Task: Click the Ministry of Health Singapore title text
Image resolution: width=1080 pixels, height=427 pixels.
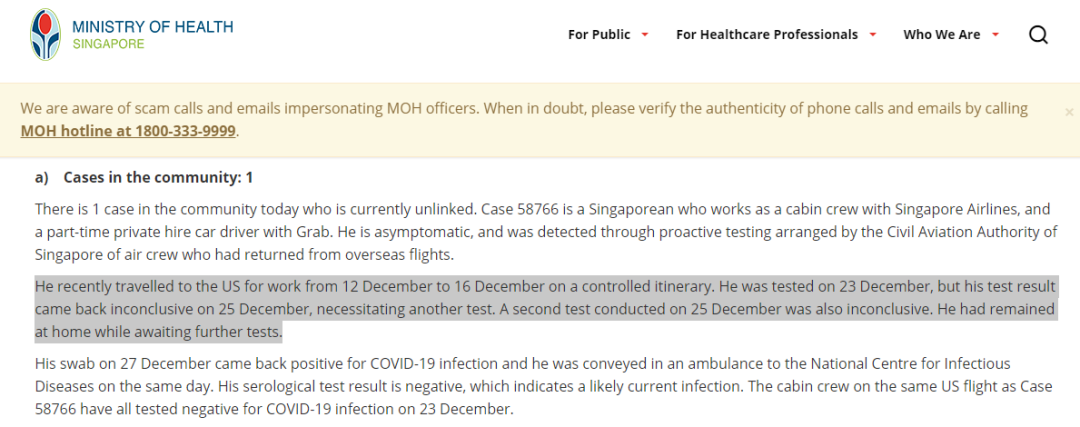Action: [x=152, y=27]
